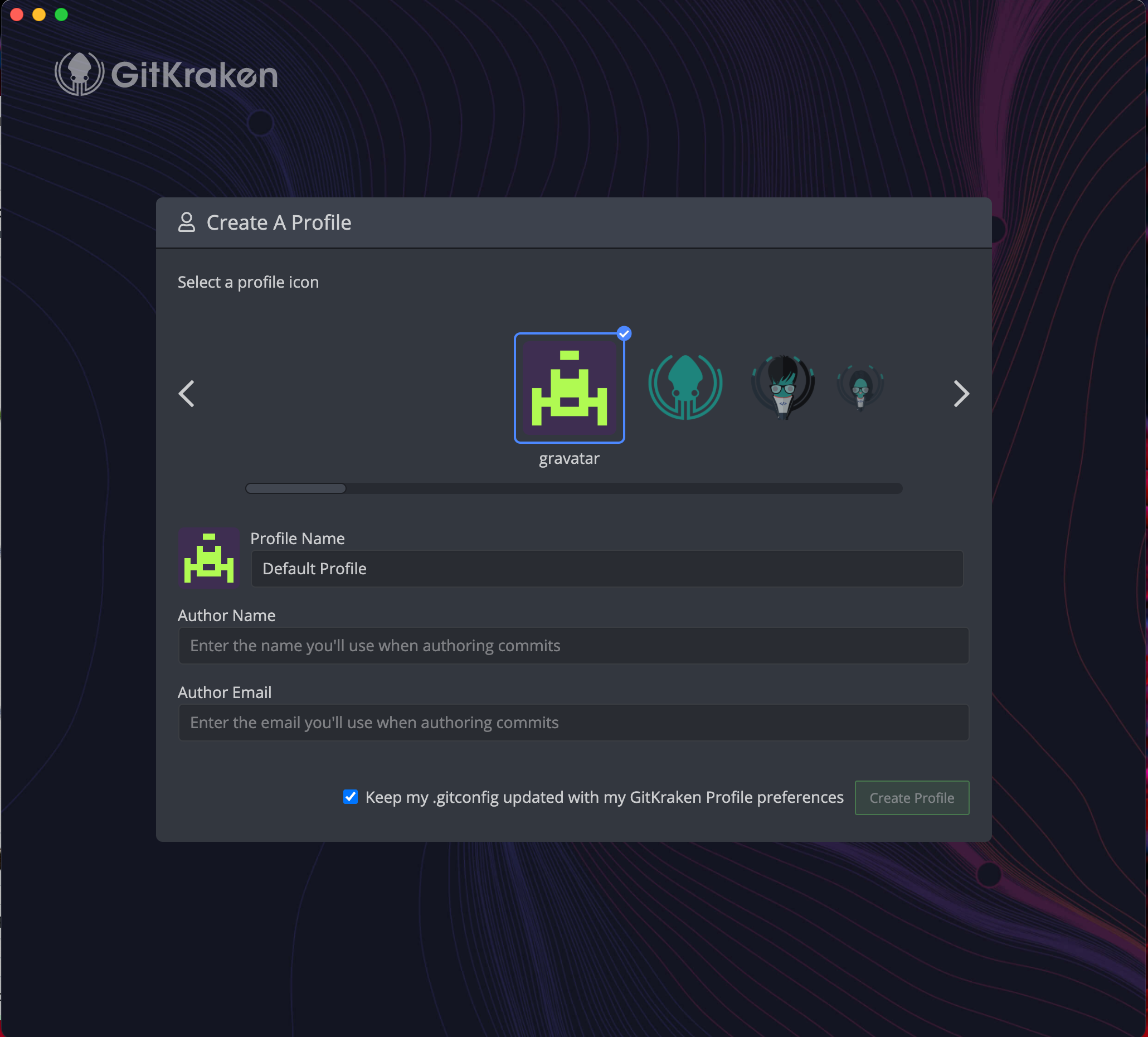Click the Profile Name field
1148x1037 pixels.
pyautogui.click(x=607, y=569)
